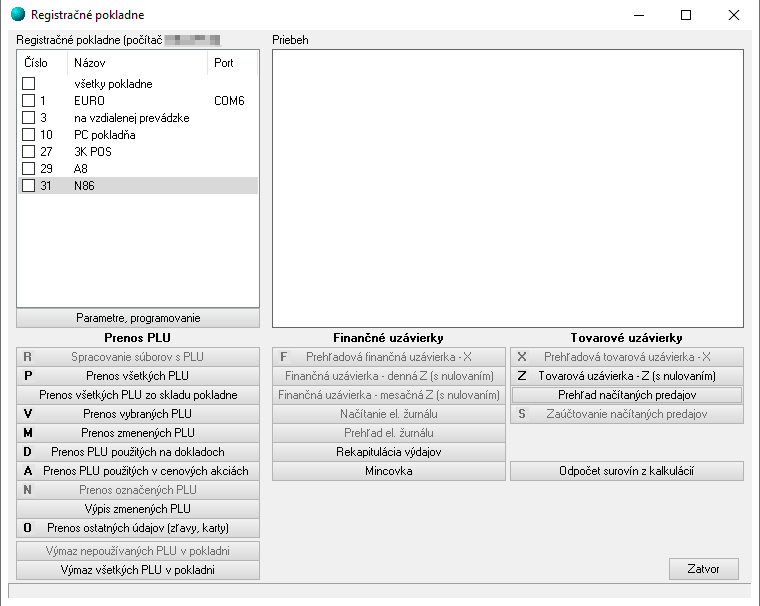760x606 pixels.
Task: Open 'Parametre, programovanie' button
Action: coord(138,318)
